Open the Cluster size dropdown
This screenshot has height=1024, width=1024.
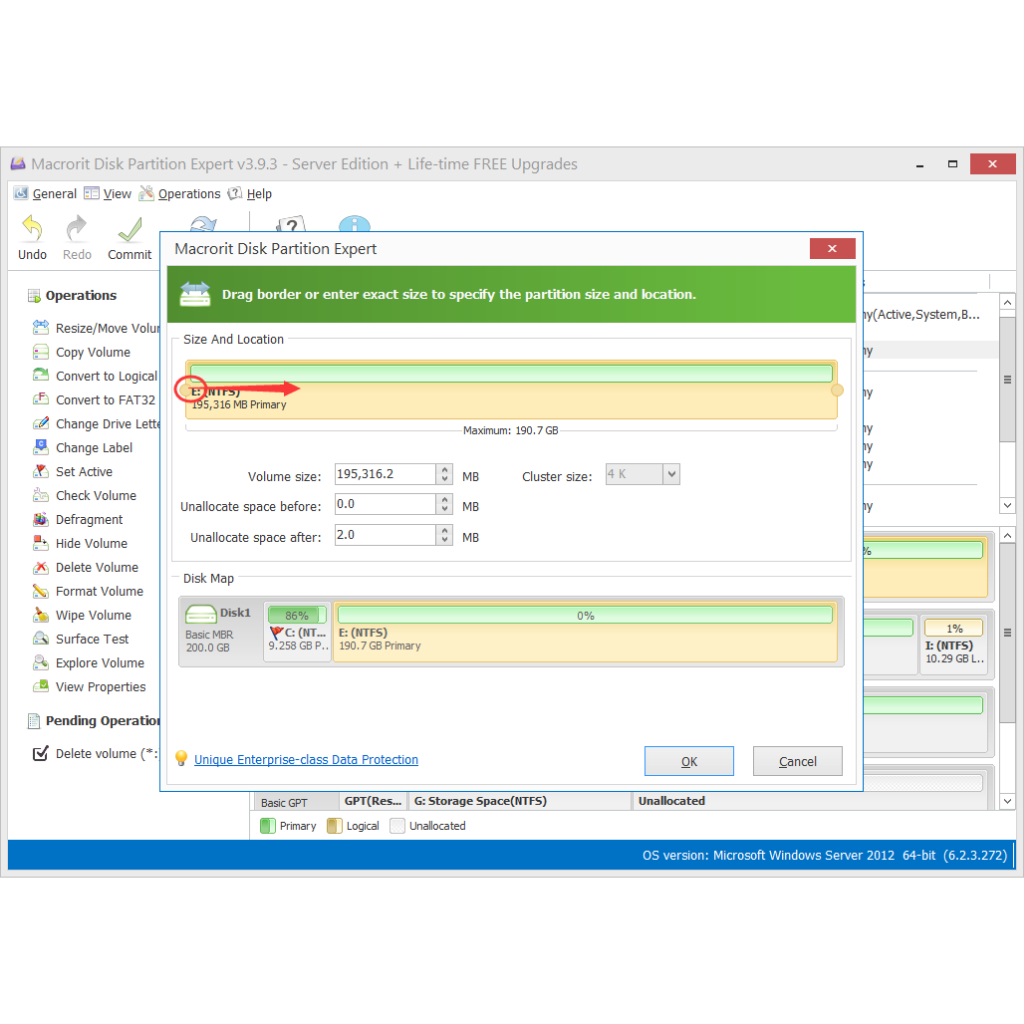click(671, 474)
